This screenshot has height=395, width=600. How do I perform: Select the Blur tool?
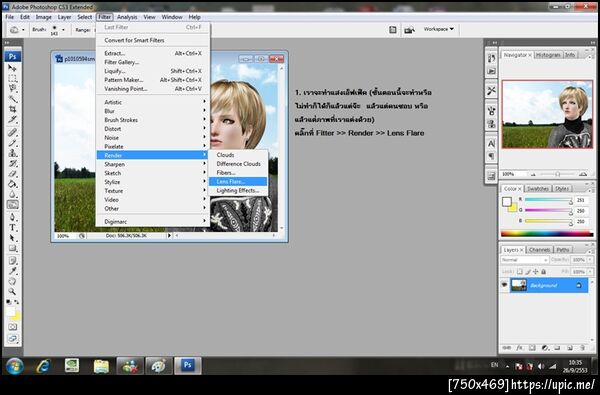point(12,194)
